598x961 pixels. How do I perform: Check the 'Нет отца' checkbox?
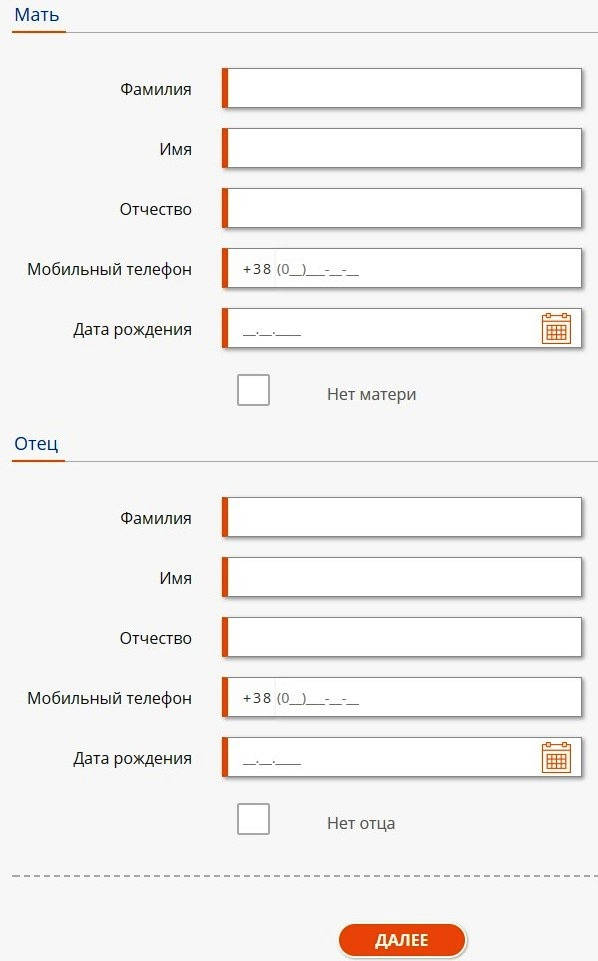tap(253, 821)
